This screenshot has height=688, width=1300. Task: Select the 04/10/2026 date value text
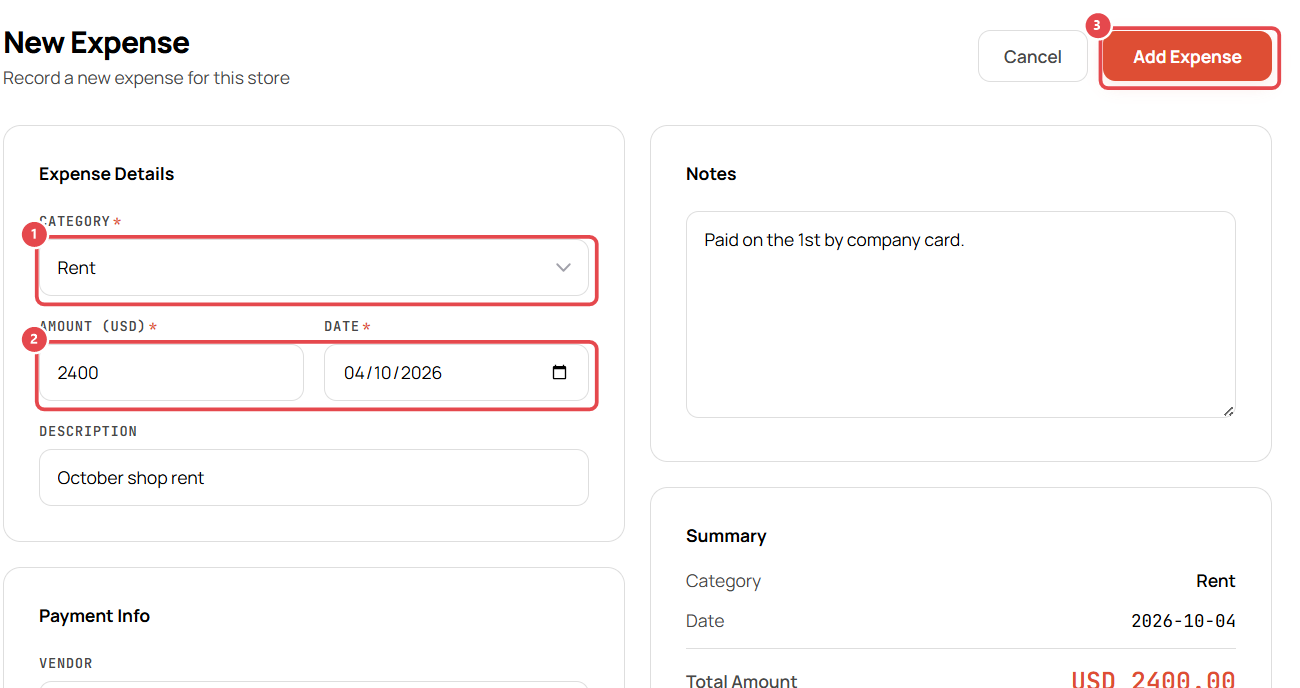point(393,373)
